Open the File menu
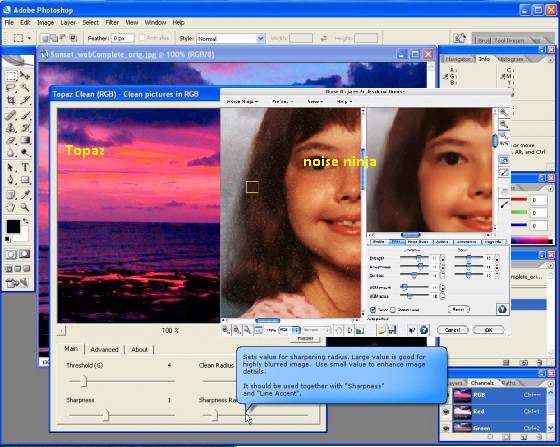 point(9,22)
